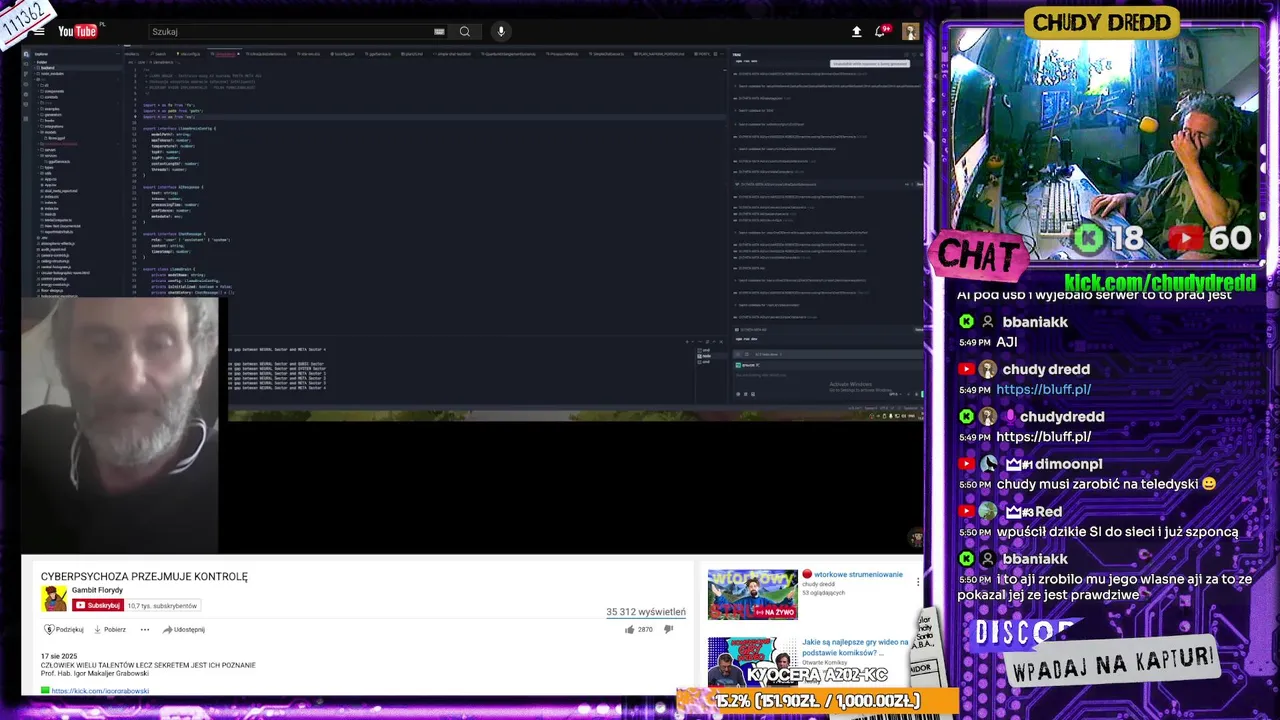This screenshot has height=720, width=1280.
Task: Open chudydredd's bluff.pl chat link
Action: click(x=1043, y=437)
